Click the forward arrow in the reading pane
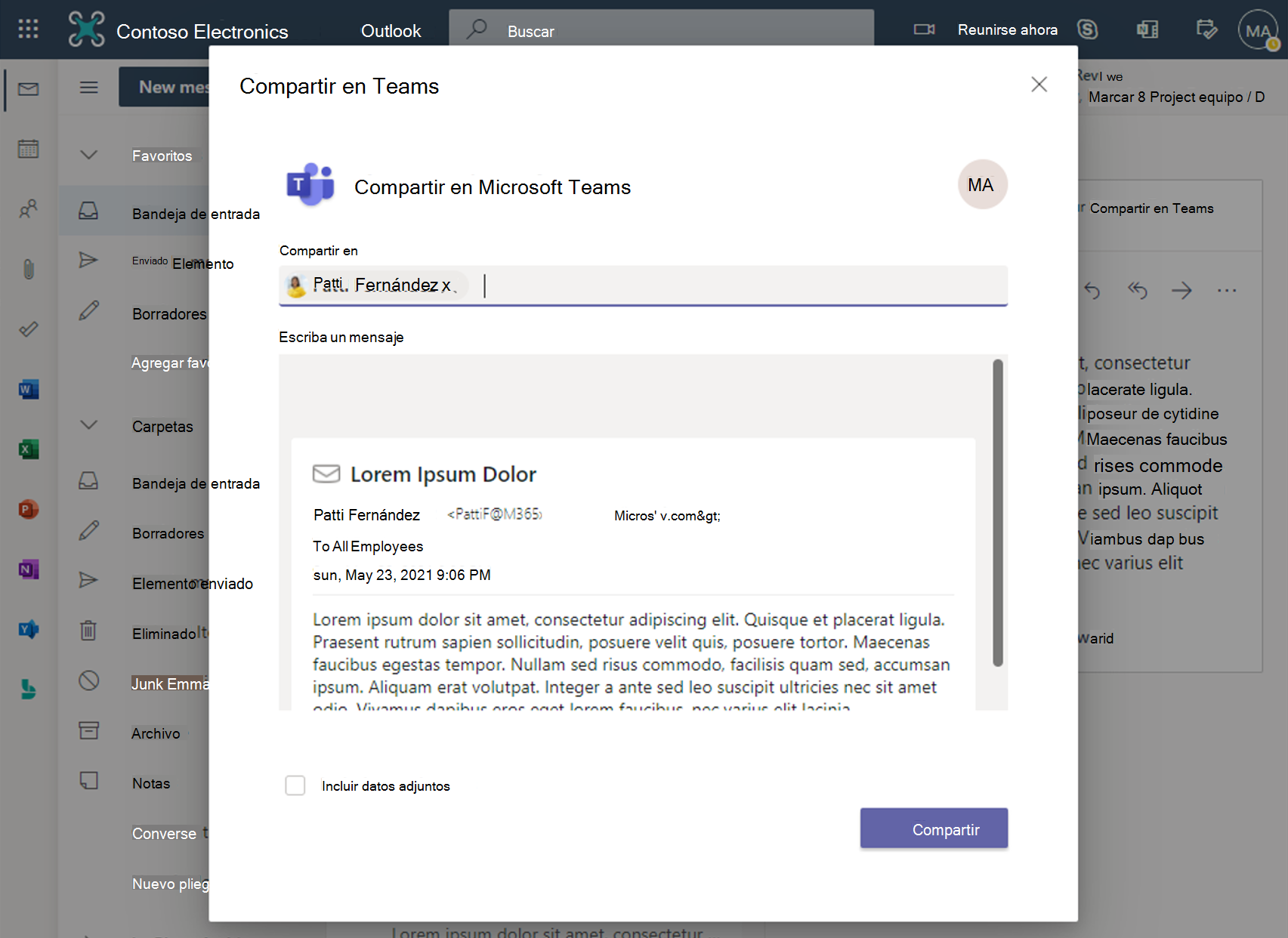The image size is (1288, 938). pos(1181,290)
